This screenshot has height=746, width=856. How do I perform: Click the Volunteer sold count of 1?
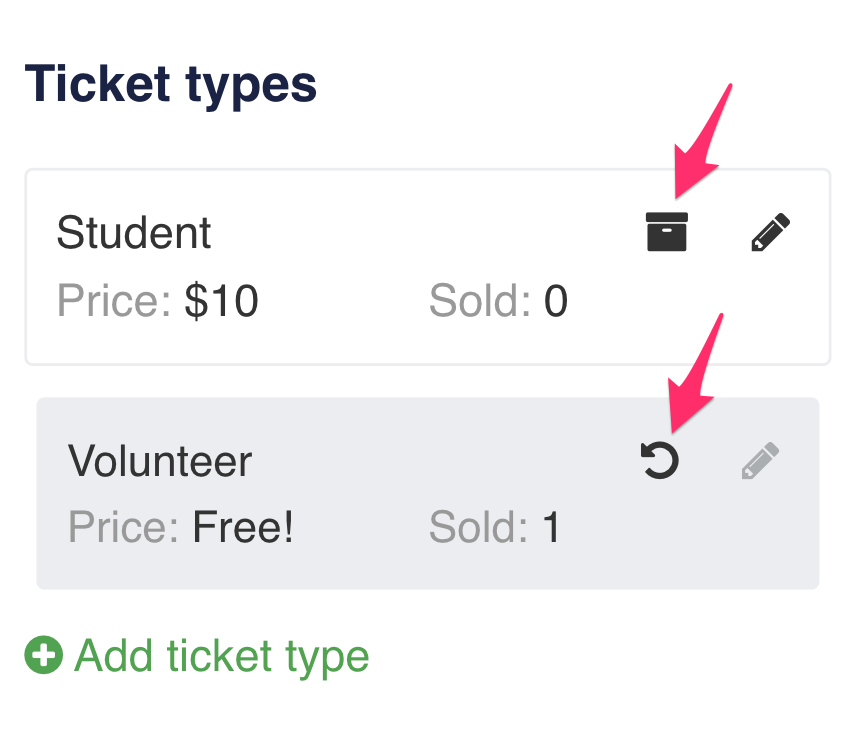click(x=551, y=527)
